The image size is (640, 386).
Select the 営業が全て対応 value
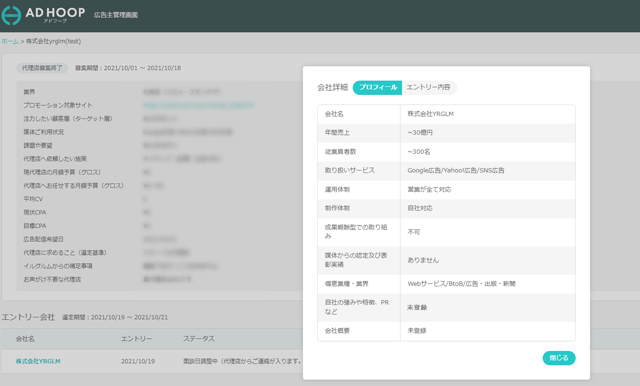click(x=429, y=189)
